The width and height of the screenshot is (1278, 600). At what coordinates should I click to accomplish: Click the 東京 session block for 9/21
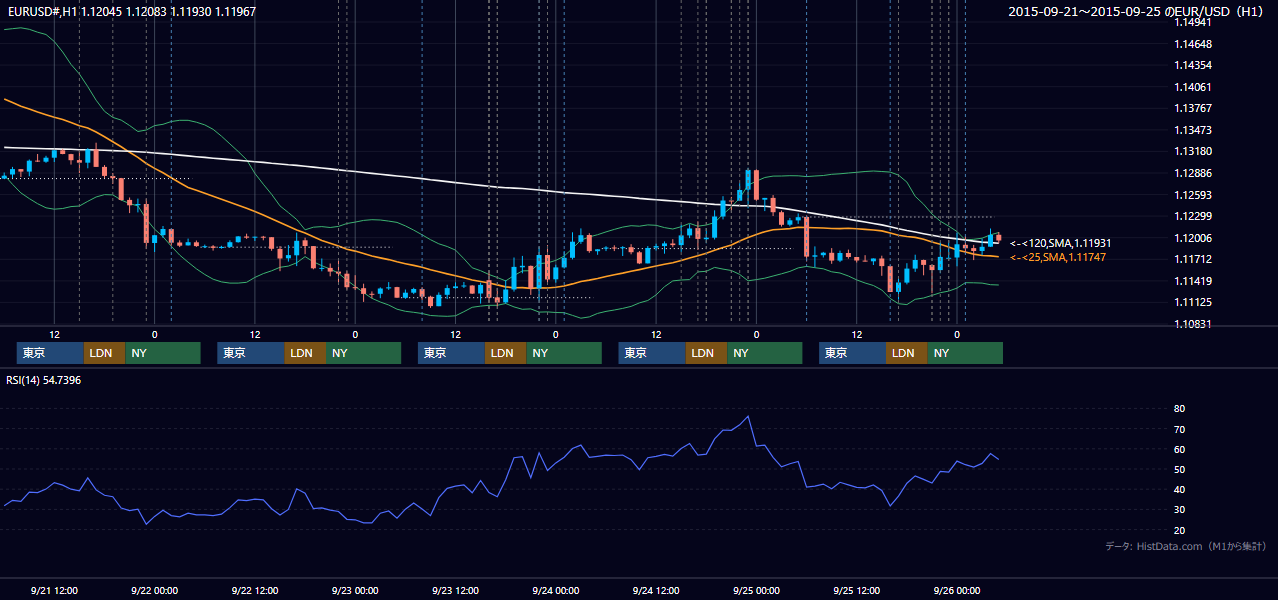(x=50, y=353)
